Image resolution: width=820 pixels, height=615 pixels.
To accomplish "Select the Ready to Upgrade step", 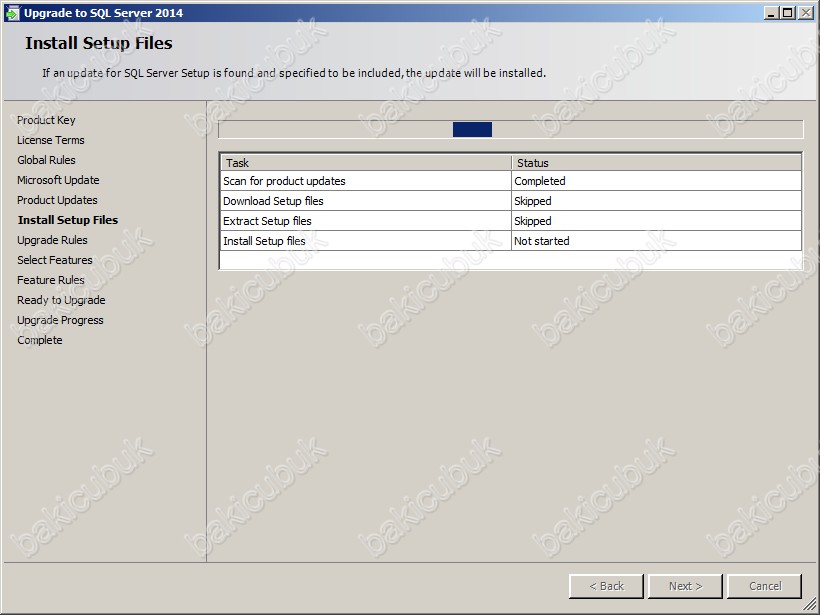I will [x=61, y=300].
